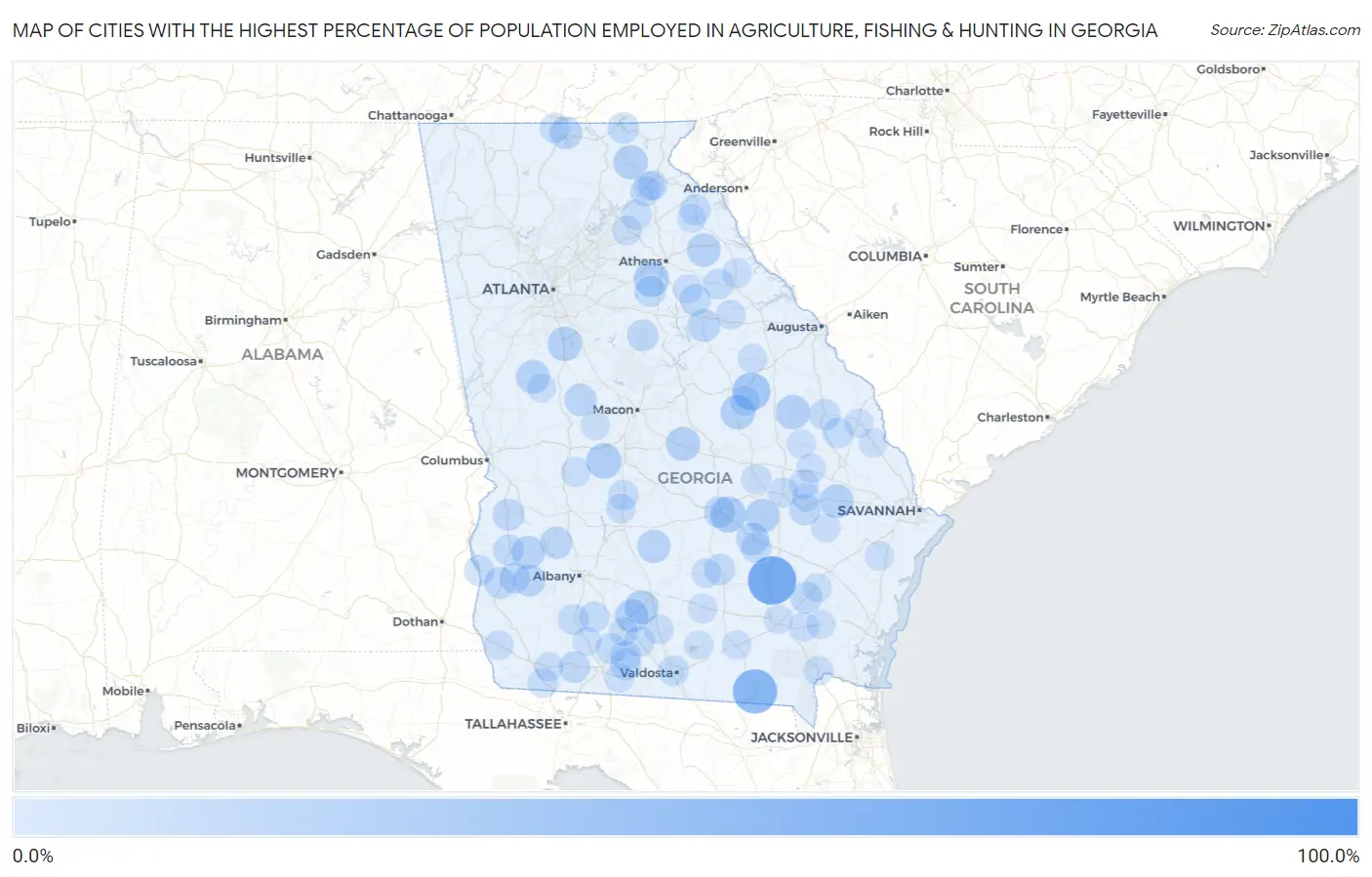Viewport: 1372px width, 877px height.
Task: Click the map title heading
Action: (585, 30)
